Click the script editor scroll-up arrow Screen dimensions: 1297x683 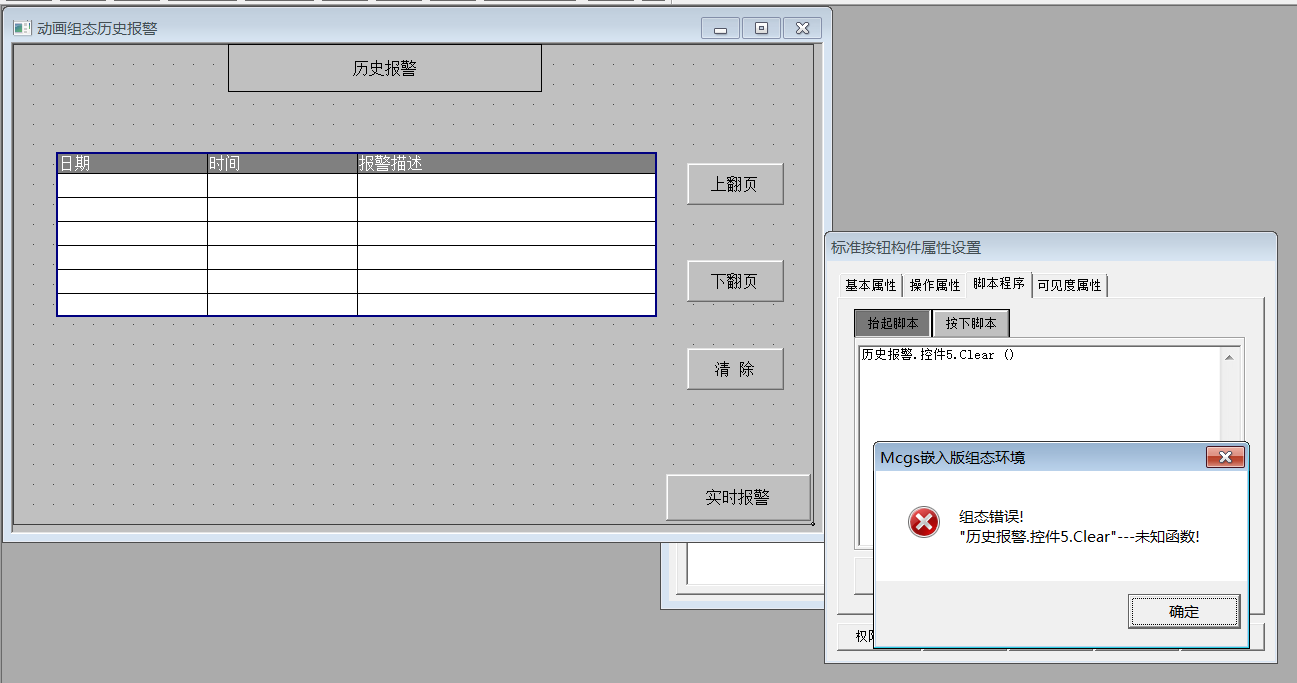[x=1228, y=357]
